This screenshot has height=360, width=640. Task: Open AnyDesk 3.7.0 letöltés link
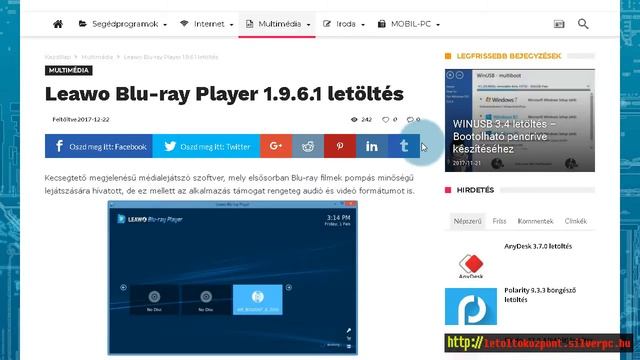click(x=538, y=246)
